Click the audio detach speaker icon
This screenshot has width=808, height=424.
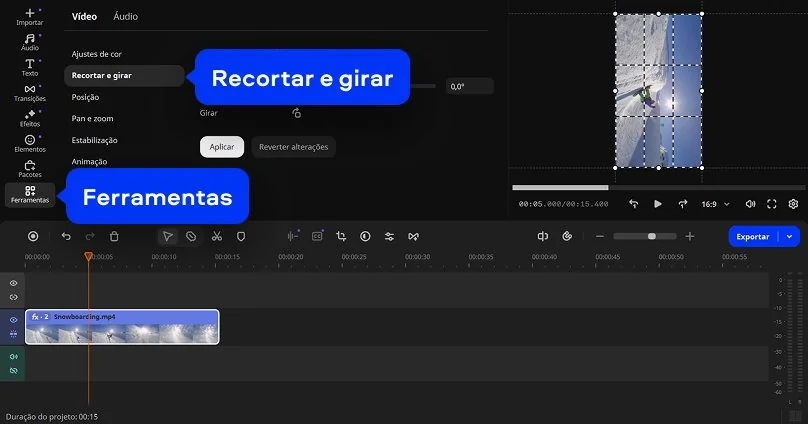pos(543,236)
